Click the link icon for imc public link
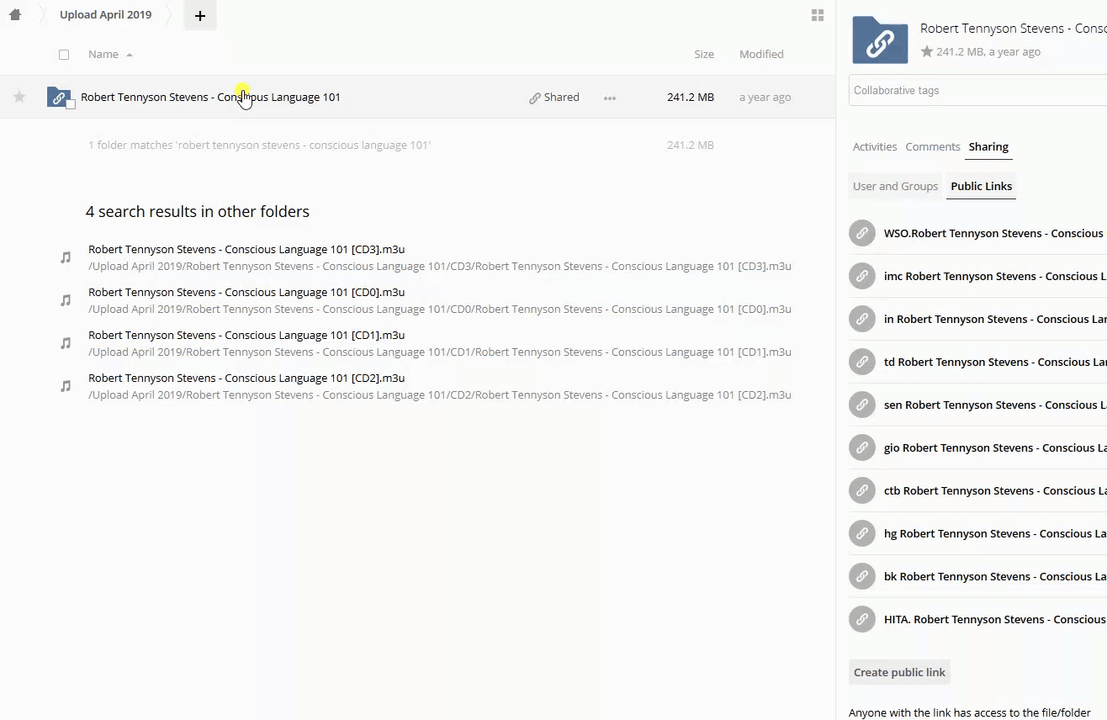Viewport: 1107px width, 720px height. coord(862,276)
